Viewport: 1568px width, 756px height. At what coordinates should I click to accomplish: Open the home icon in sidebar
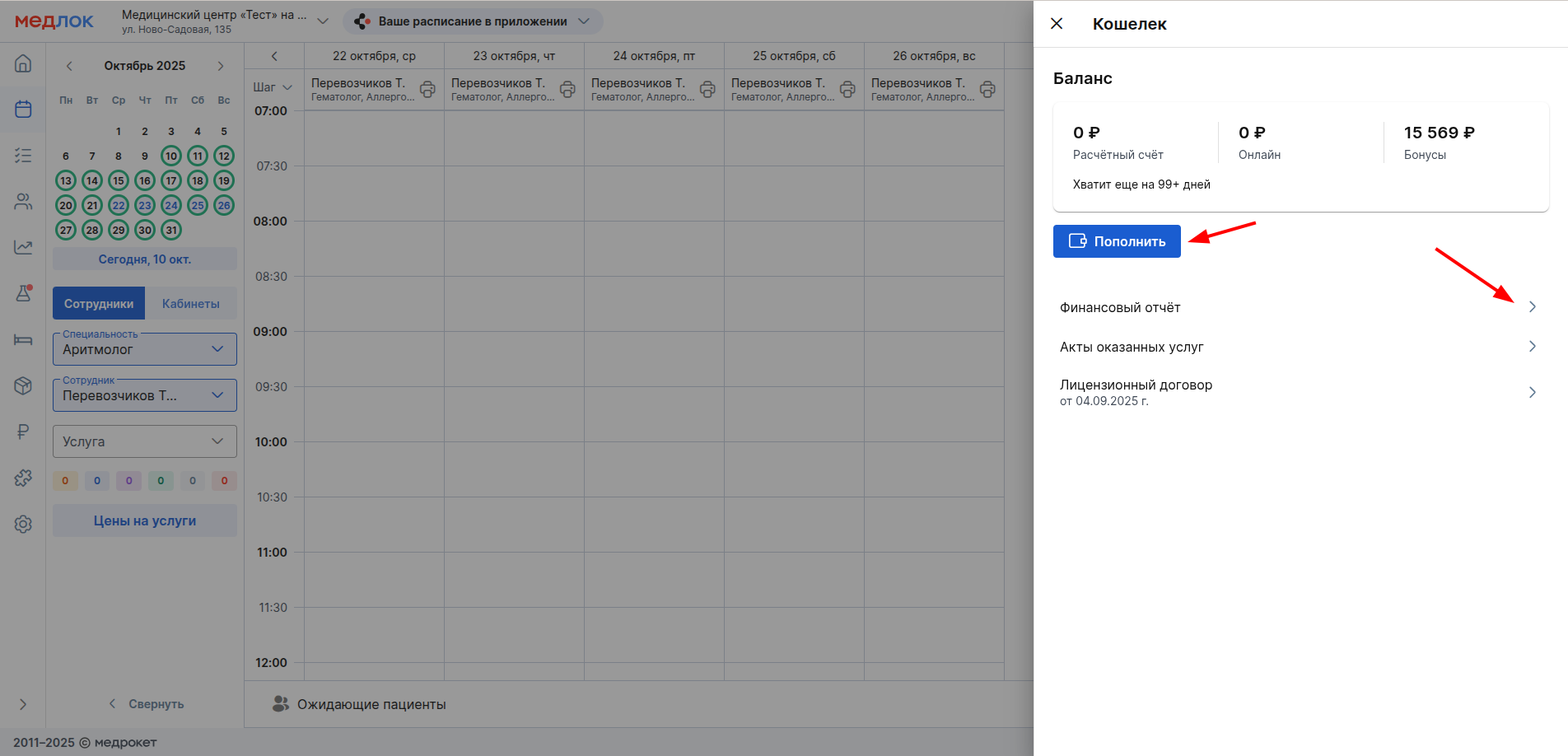pyautogui.click(x=23, y=63)
